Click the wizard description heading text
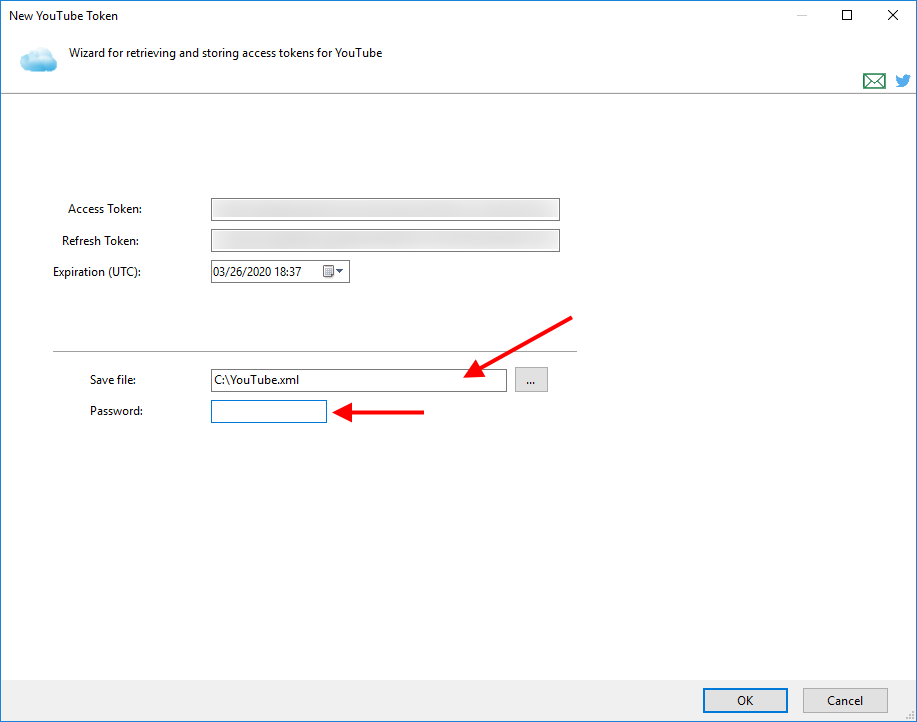 [x=225, y=53]
